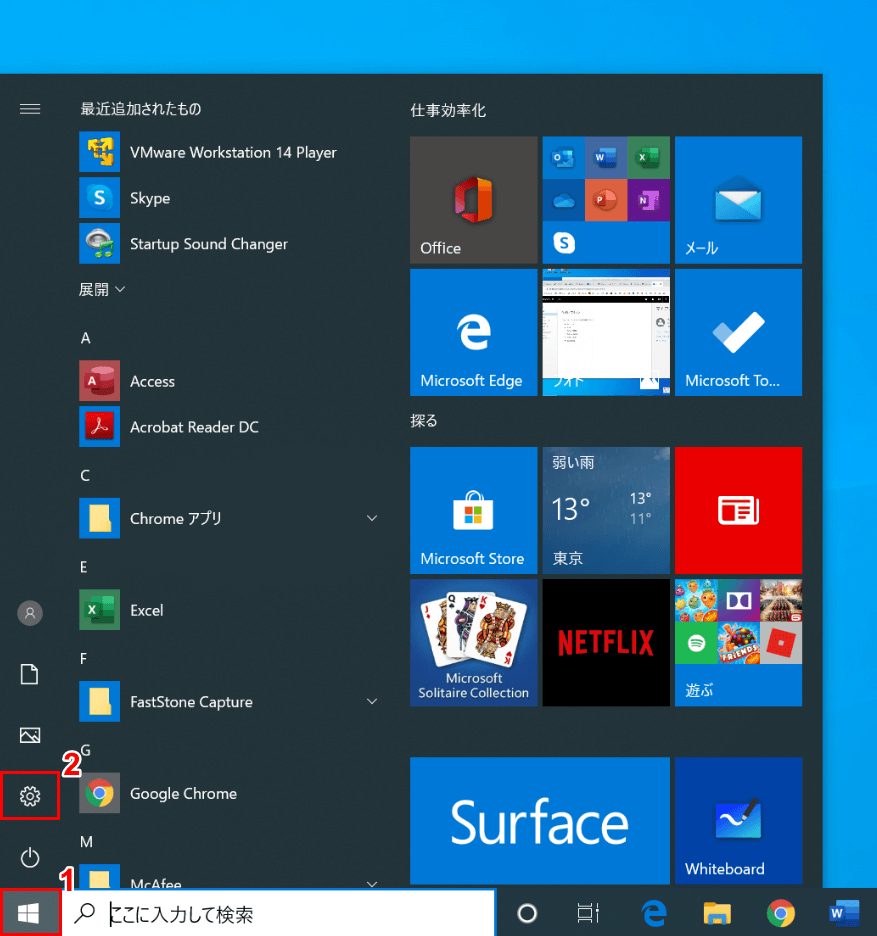Open Documents icon in Start sidebar
This screenshot has height=936, width=877.
pyautogui.click(x=30, y=674)
